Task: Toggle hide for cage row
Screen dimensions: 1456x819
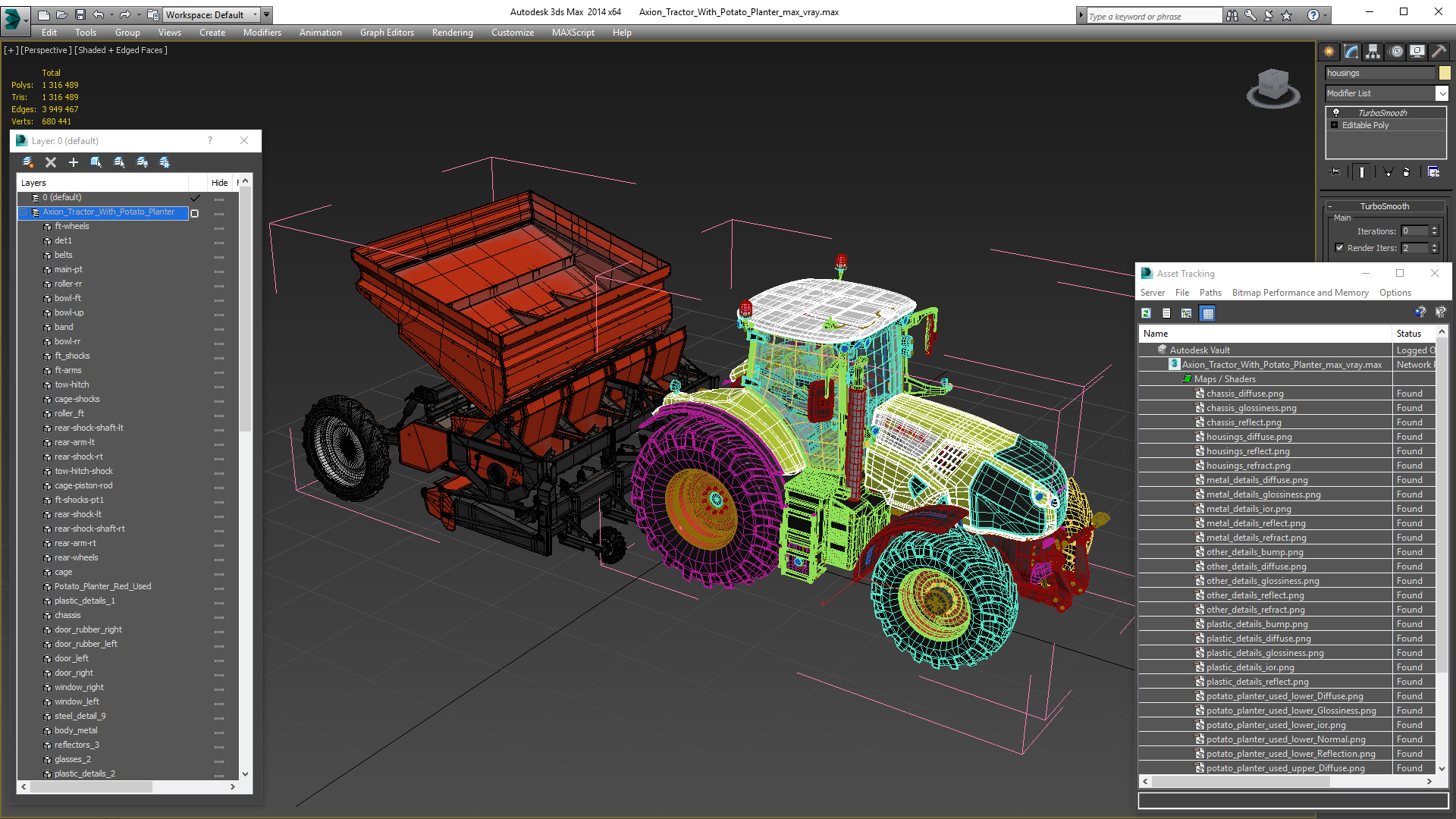Action: 219,573
